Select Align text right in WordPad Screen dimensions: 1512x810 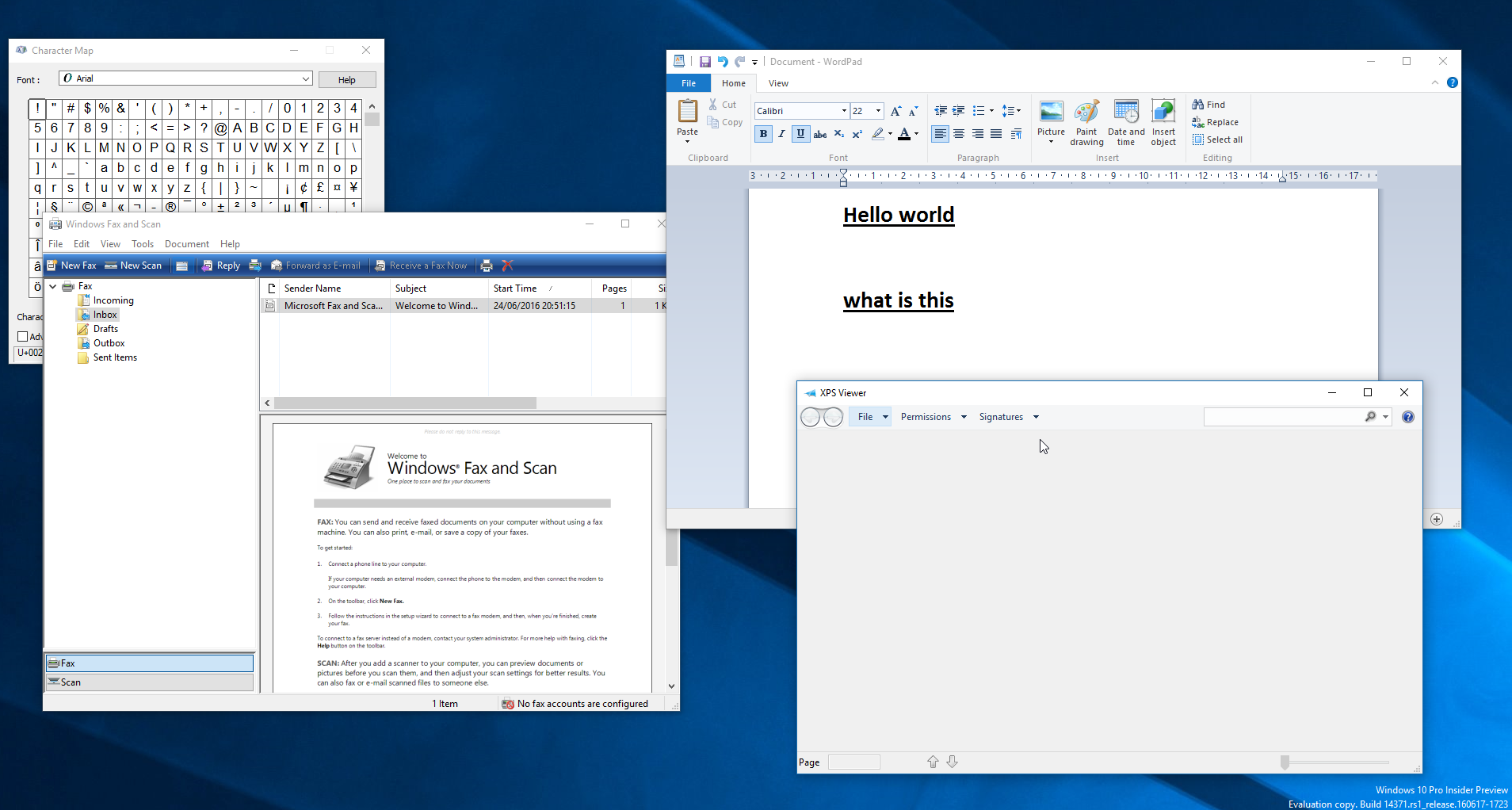click(978, 134)
